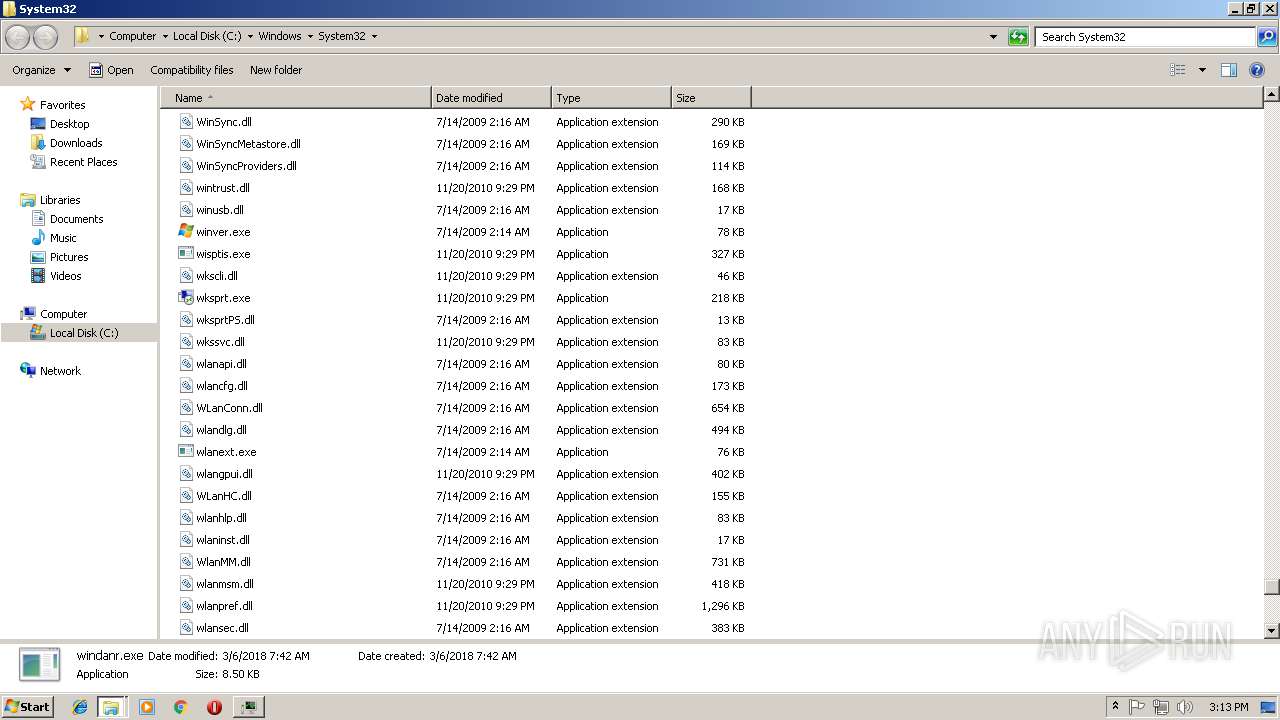The height and width of the screenshot is (720, 1280).
Task: Sort by the Name column header
Action: 296,98
